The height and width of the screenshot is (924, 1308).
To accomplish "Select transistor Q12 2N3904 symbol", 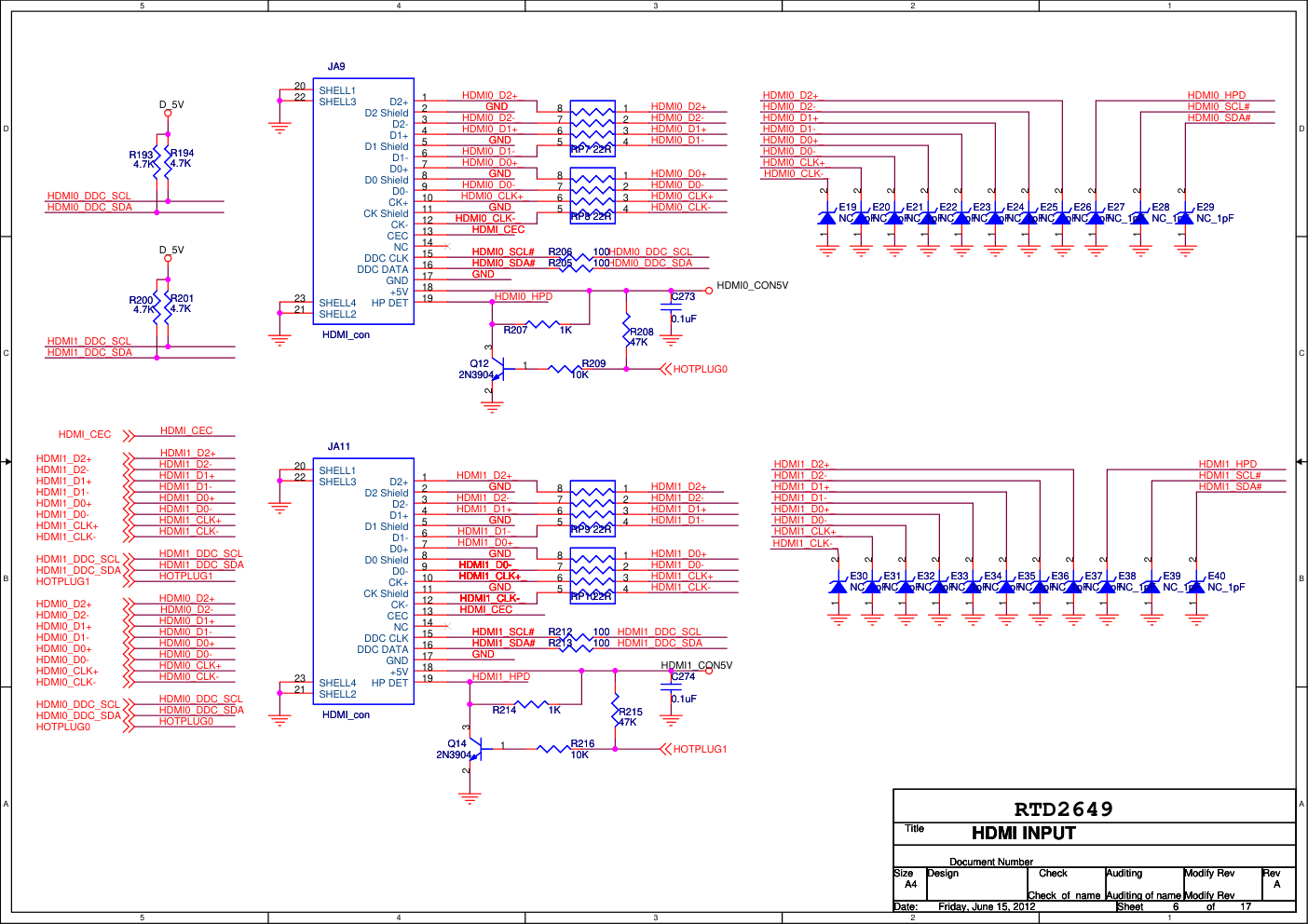I will [x=497, y=369].
